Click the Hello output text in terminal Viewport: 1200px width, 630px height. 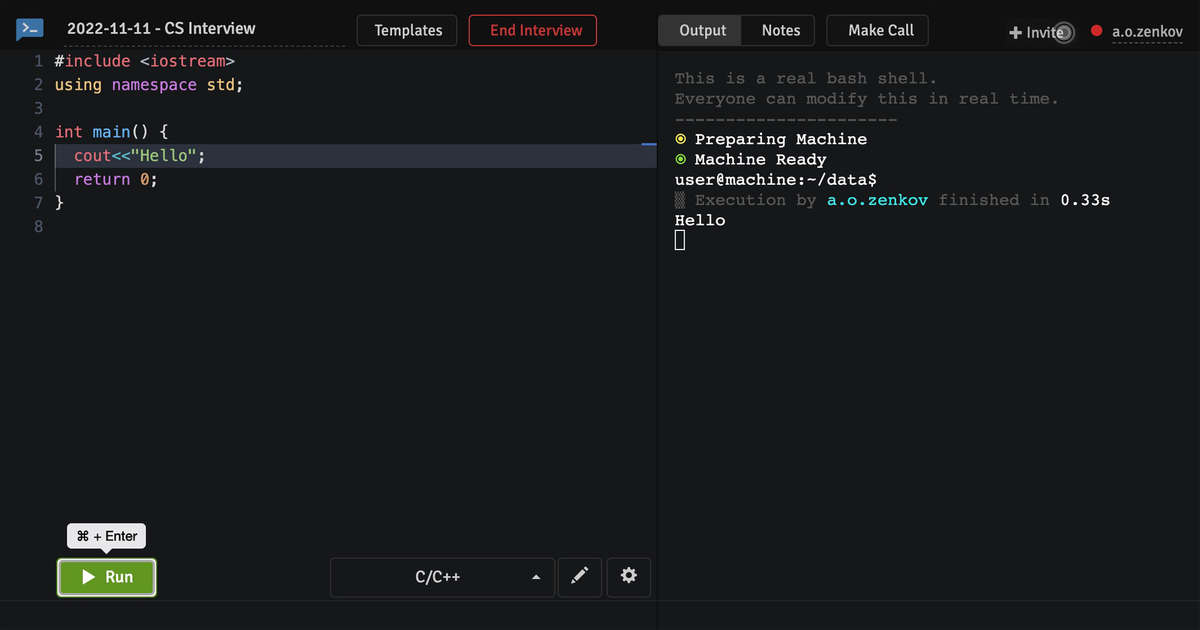pos(700,220)
